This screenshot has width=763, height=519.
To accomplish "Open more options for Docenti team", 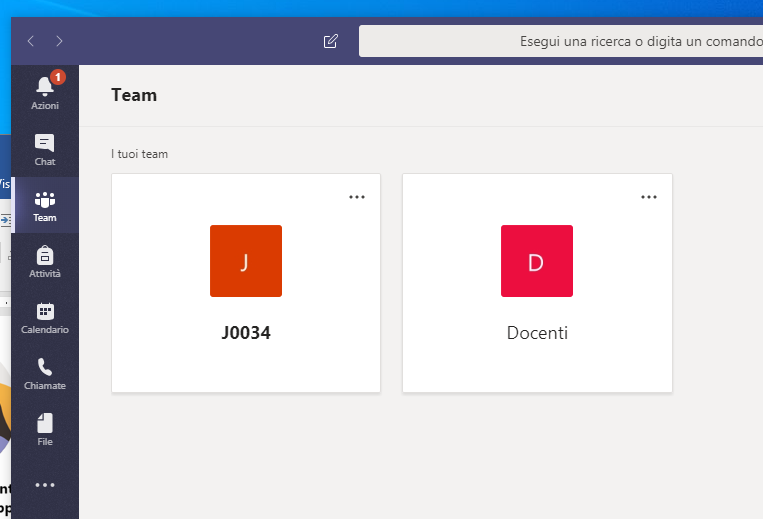I will 649,197.
